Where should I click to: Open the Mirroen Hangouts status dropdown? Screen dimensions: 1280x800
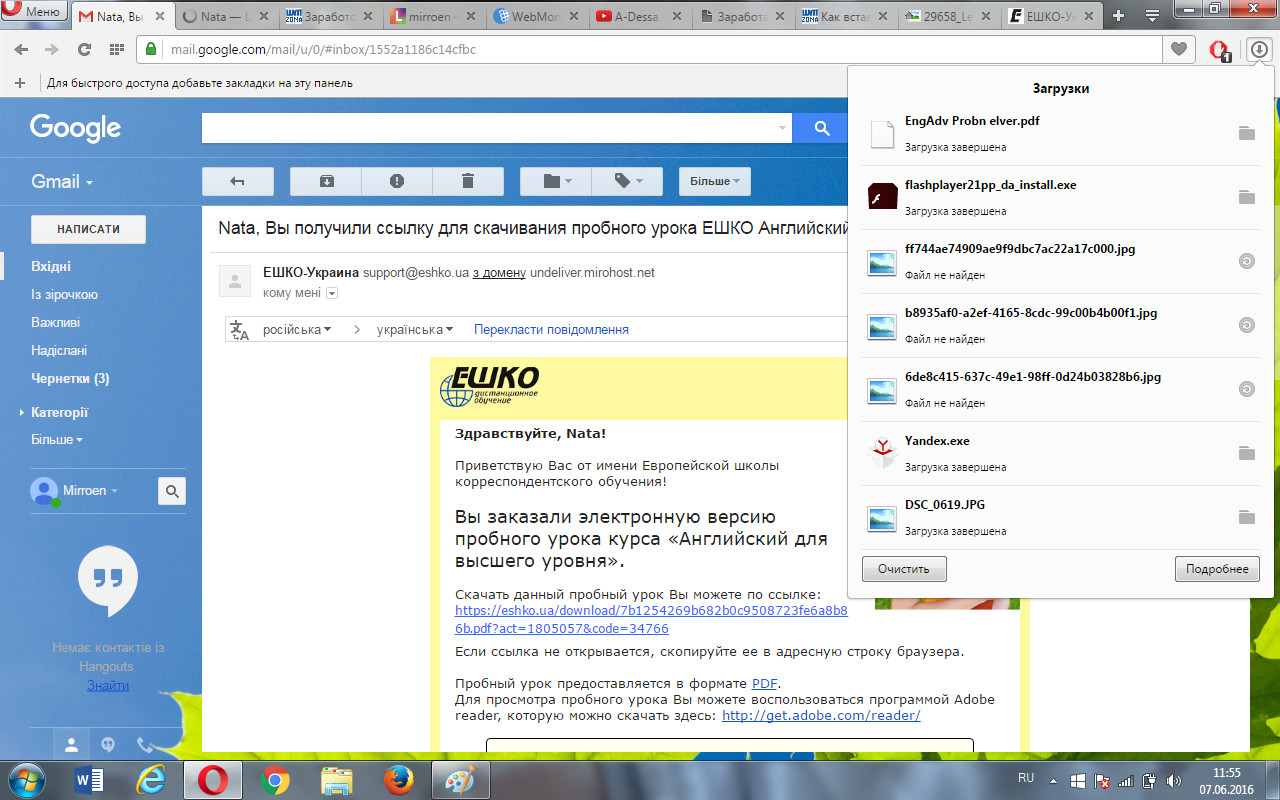point(91,491)
